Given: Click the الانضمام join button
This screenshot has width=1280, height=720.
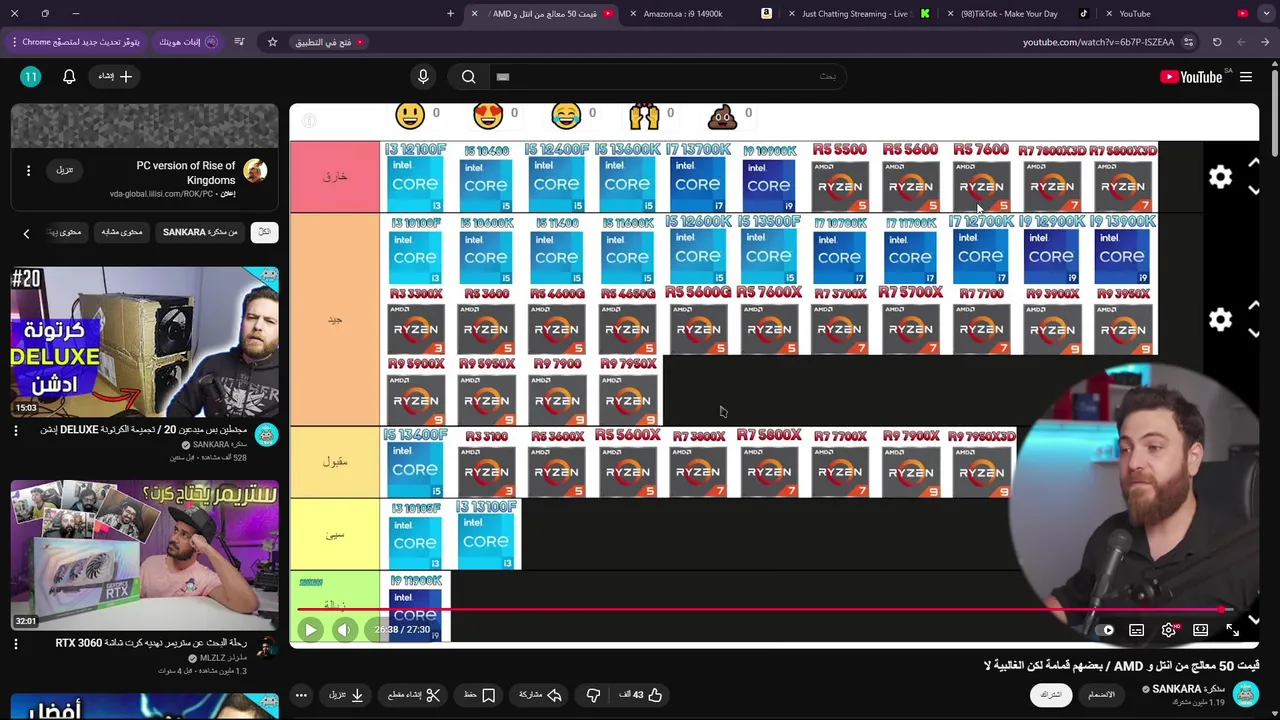Looking at the screenshot, I should (1101, 695).
